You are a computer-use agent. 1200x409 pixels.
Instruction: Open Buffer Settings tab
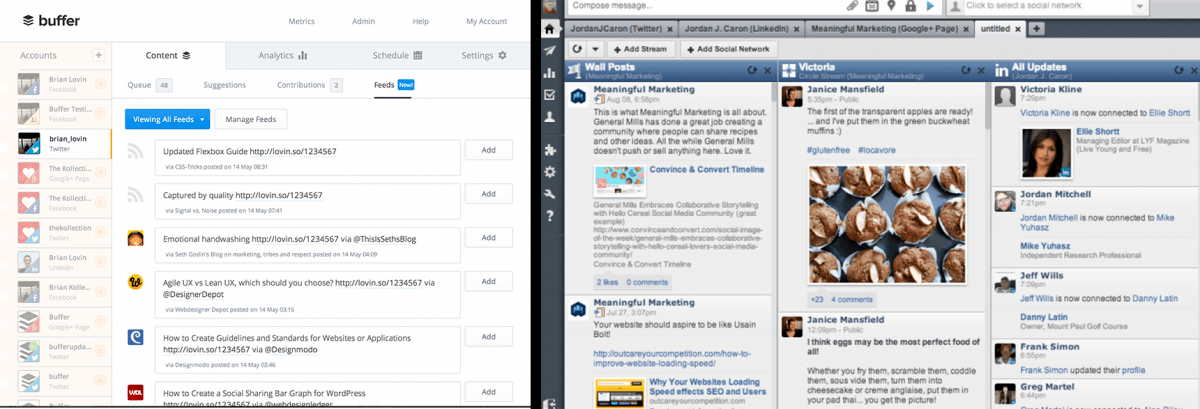pos(484,56)
